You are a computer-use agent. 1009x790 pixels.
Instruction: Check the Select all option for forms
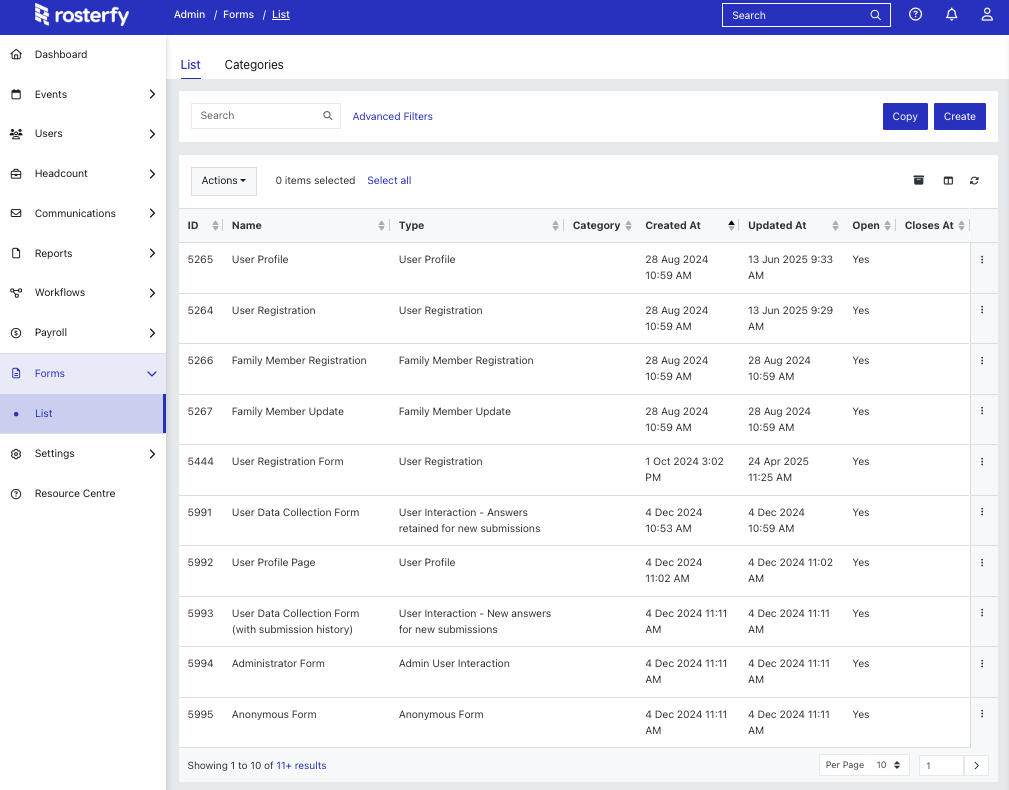(389, 180)
